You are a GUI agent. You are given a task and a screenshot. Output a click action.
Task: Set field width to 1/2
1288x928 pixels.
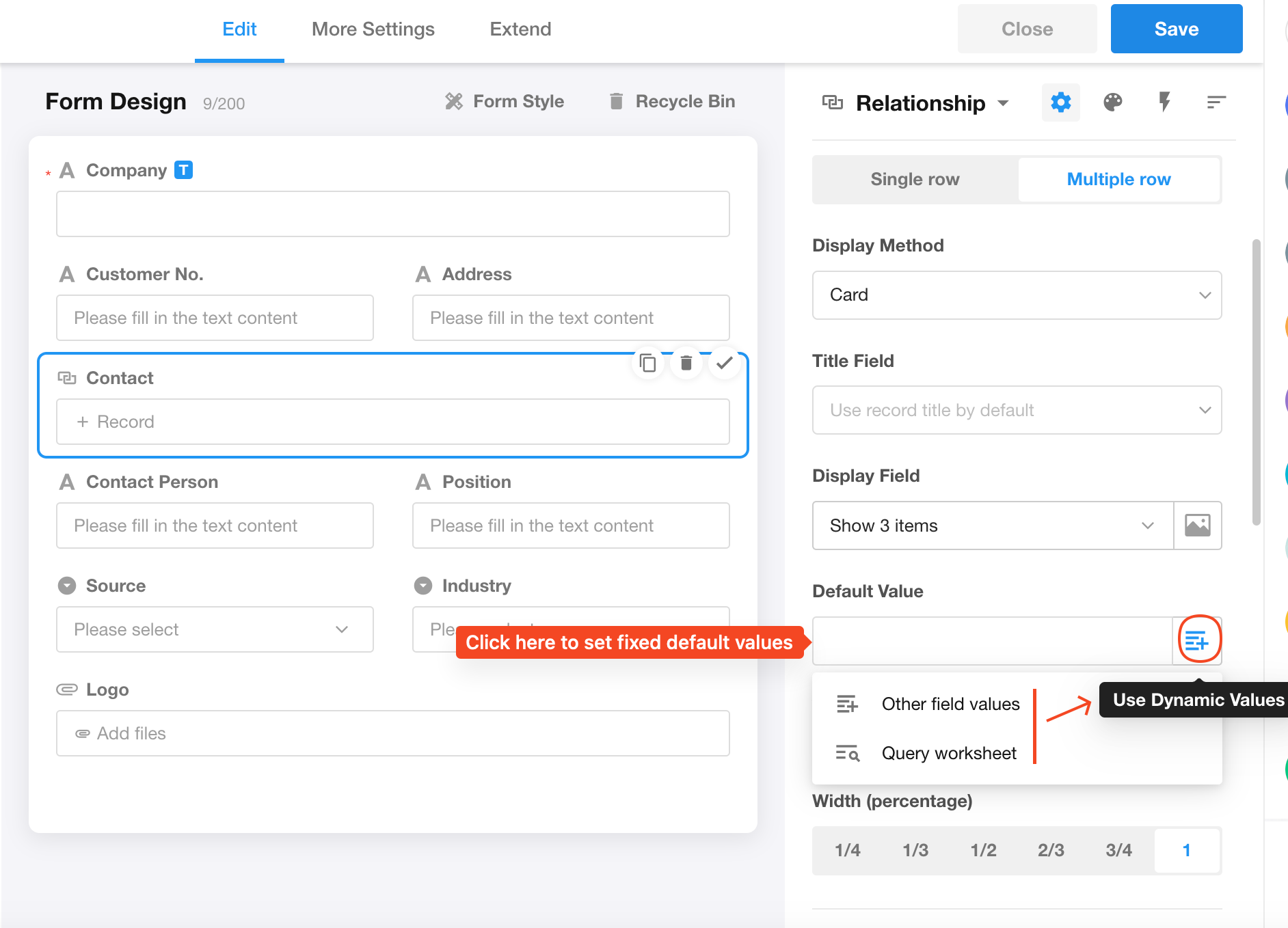coord(983,850)
